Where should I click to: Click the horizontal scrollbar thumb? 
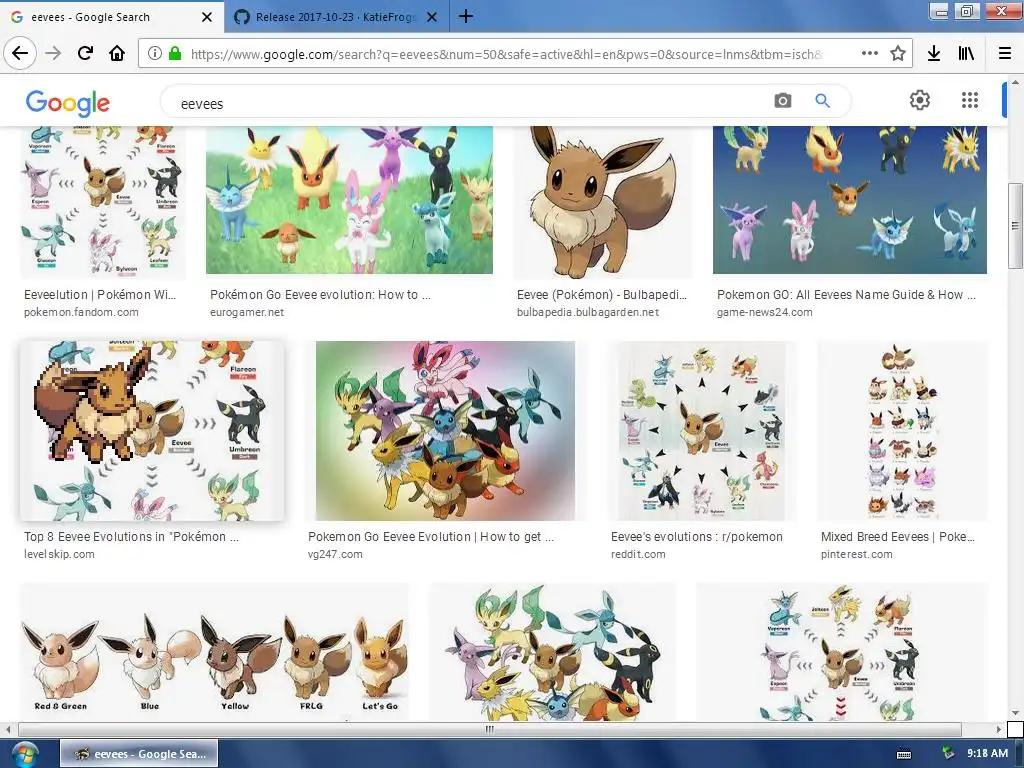(x=490, y=729)
